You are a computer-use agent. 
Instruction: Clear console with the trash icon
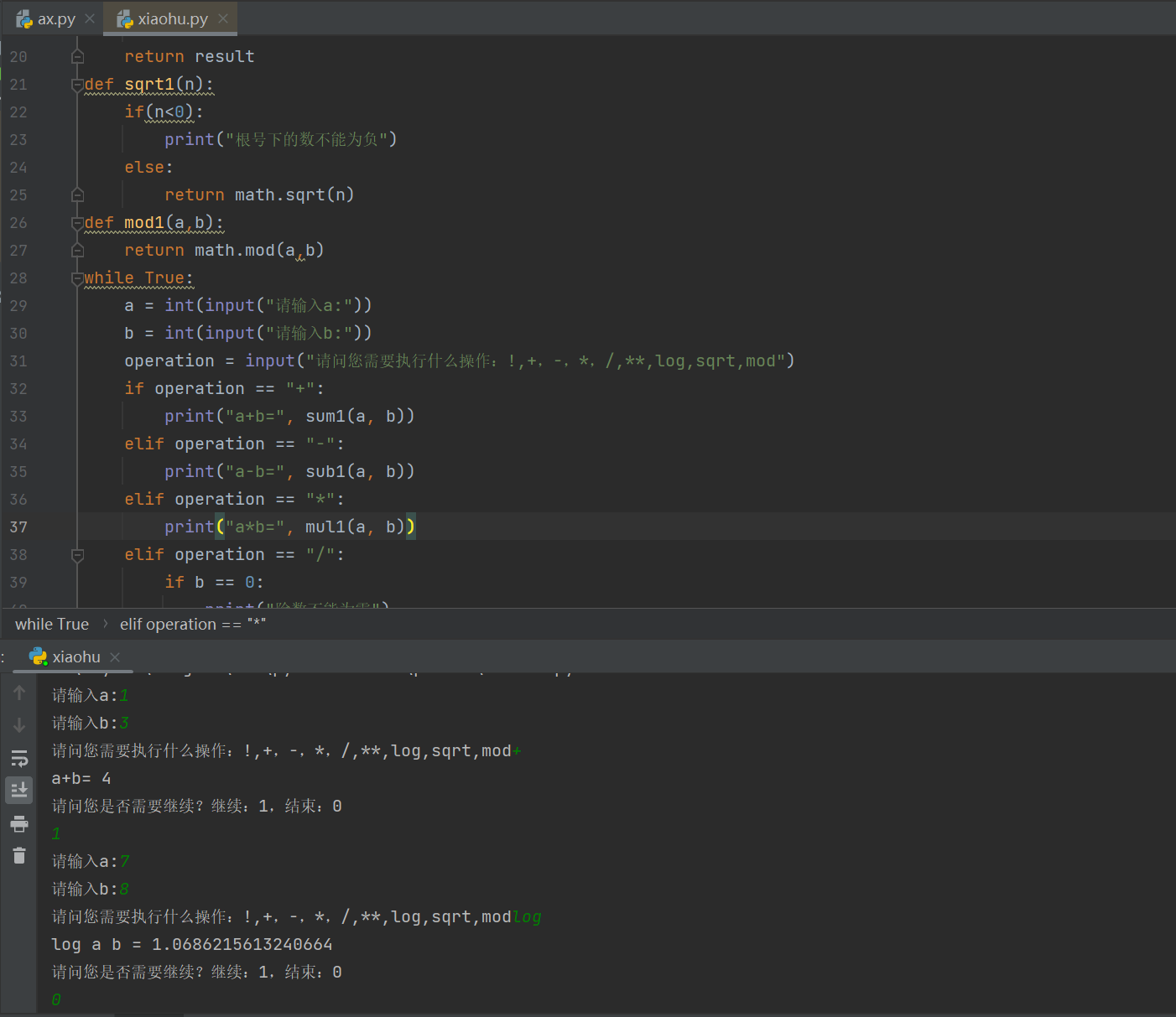(x=19, y=855)
